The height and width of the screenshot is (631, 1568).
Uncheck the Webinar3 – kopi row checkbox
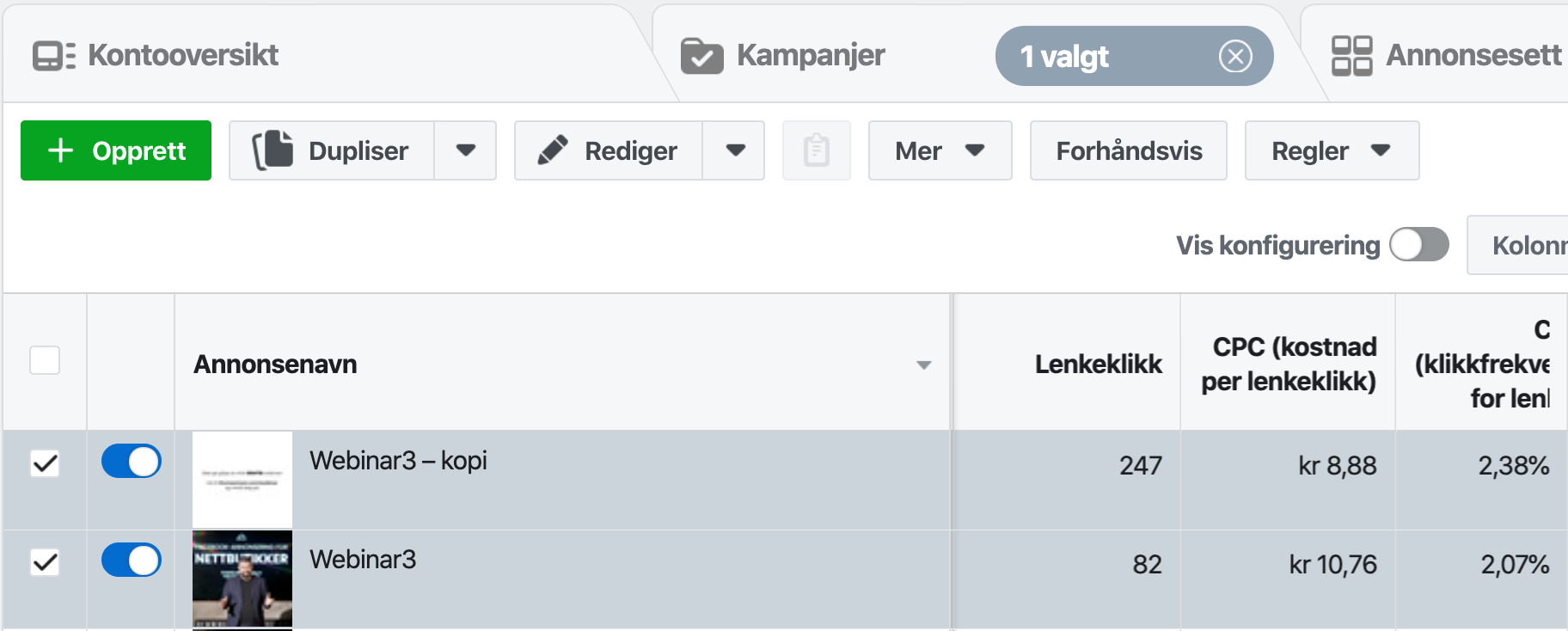click(45, 463)
